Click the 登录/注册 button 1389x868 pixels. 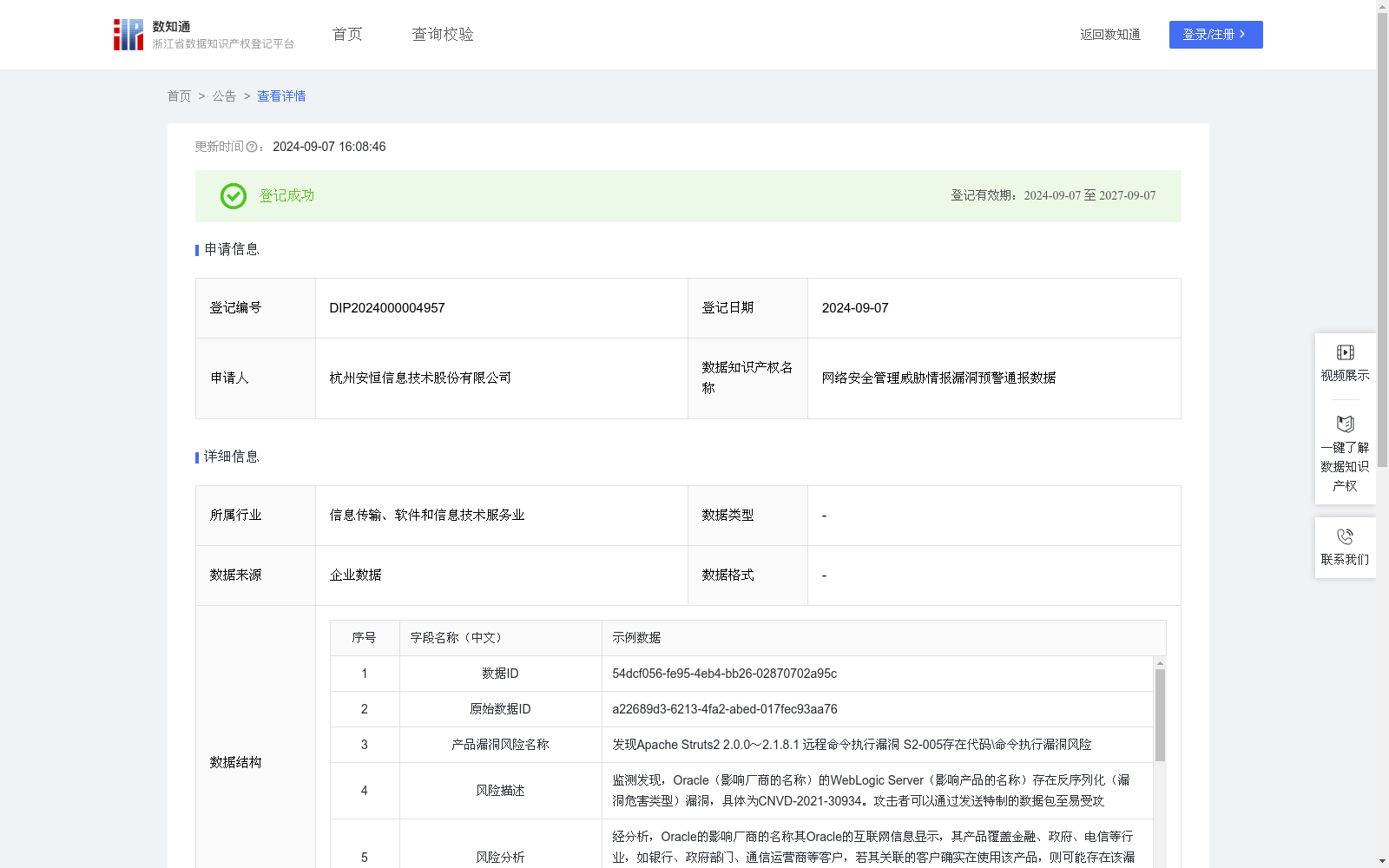coord(1215,35)
